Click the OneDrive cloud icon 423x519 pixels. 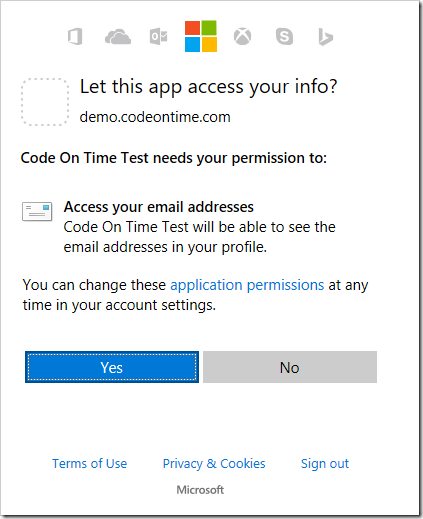[x=118, y=37]
